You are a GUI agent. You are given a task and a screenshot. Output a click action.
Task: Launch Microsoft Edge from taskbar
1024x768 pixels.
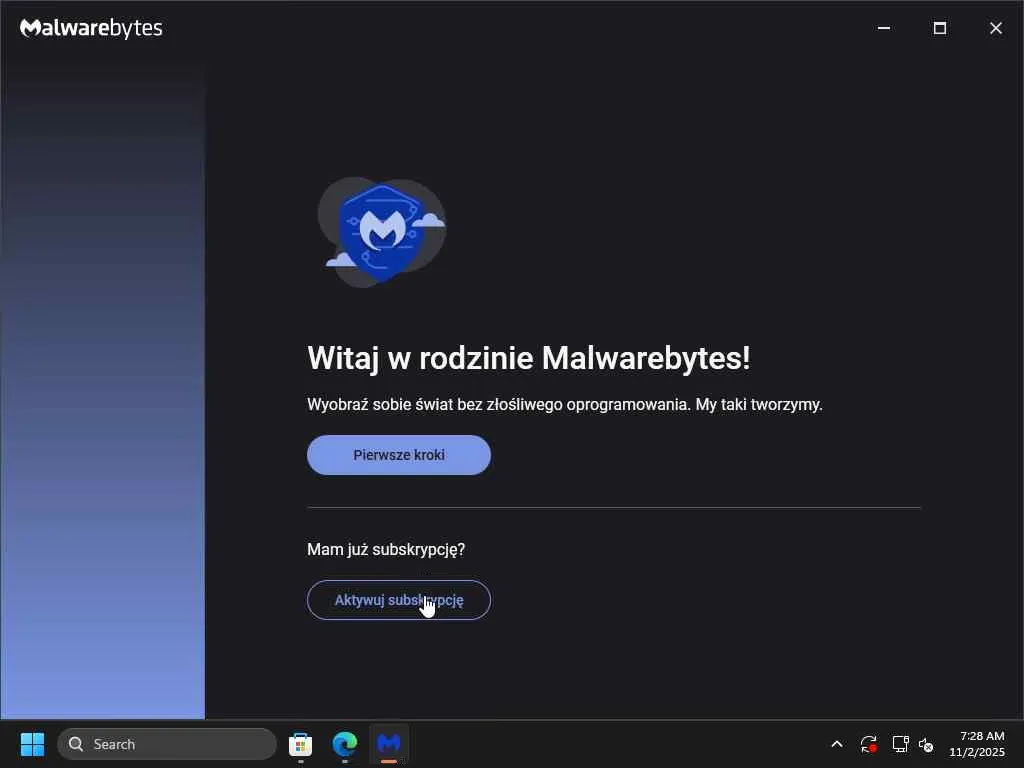point(345,744)
